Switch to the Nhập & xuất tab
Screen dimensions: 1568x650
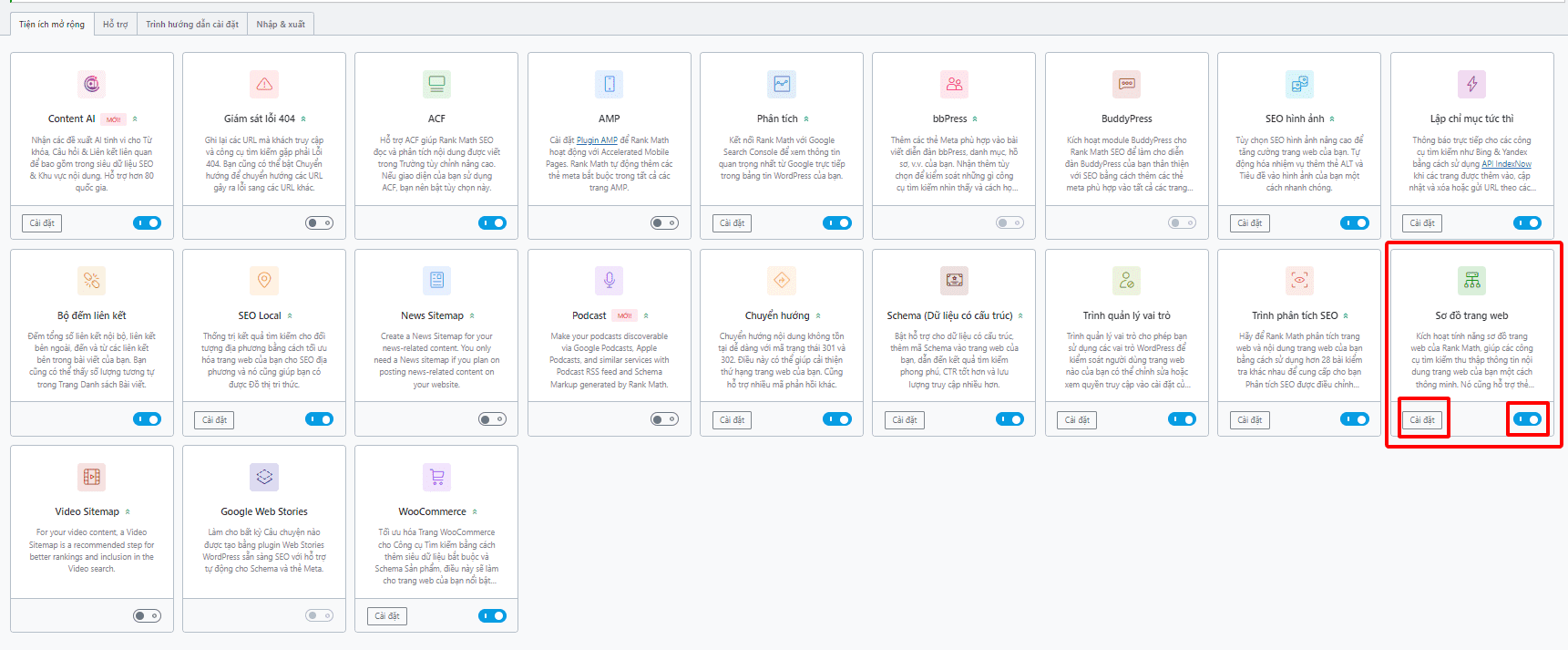pyautogui.click(x=281, y=24)
